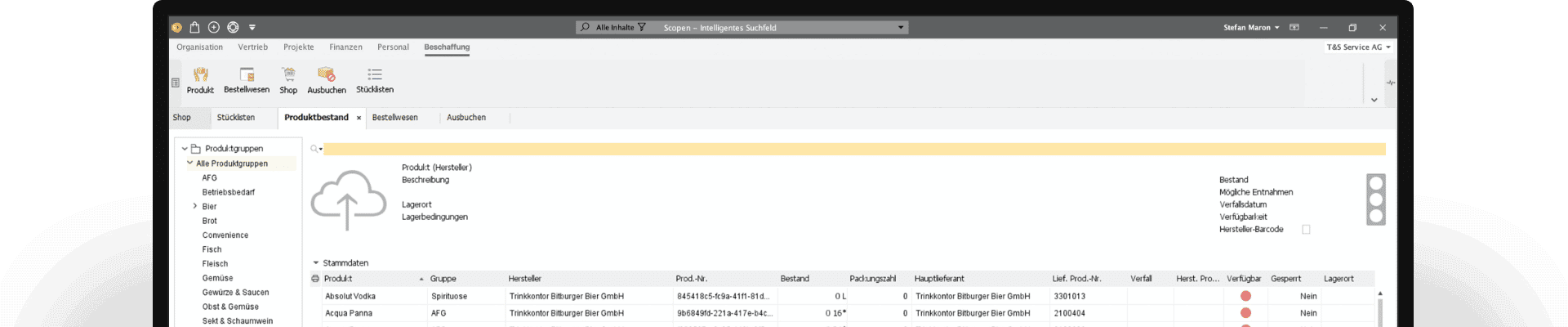Click the traffic light availability indicator
1568x327 pixels.
pos(1376,199)
